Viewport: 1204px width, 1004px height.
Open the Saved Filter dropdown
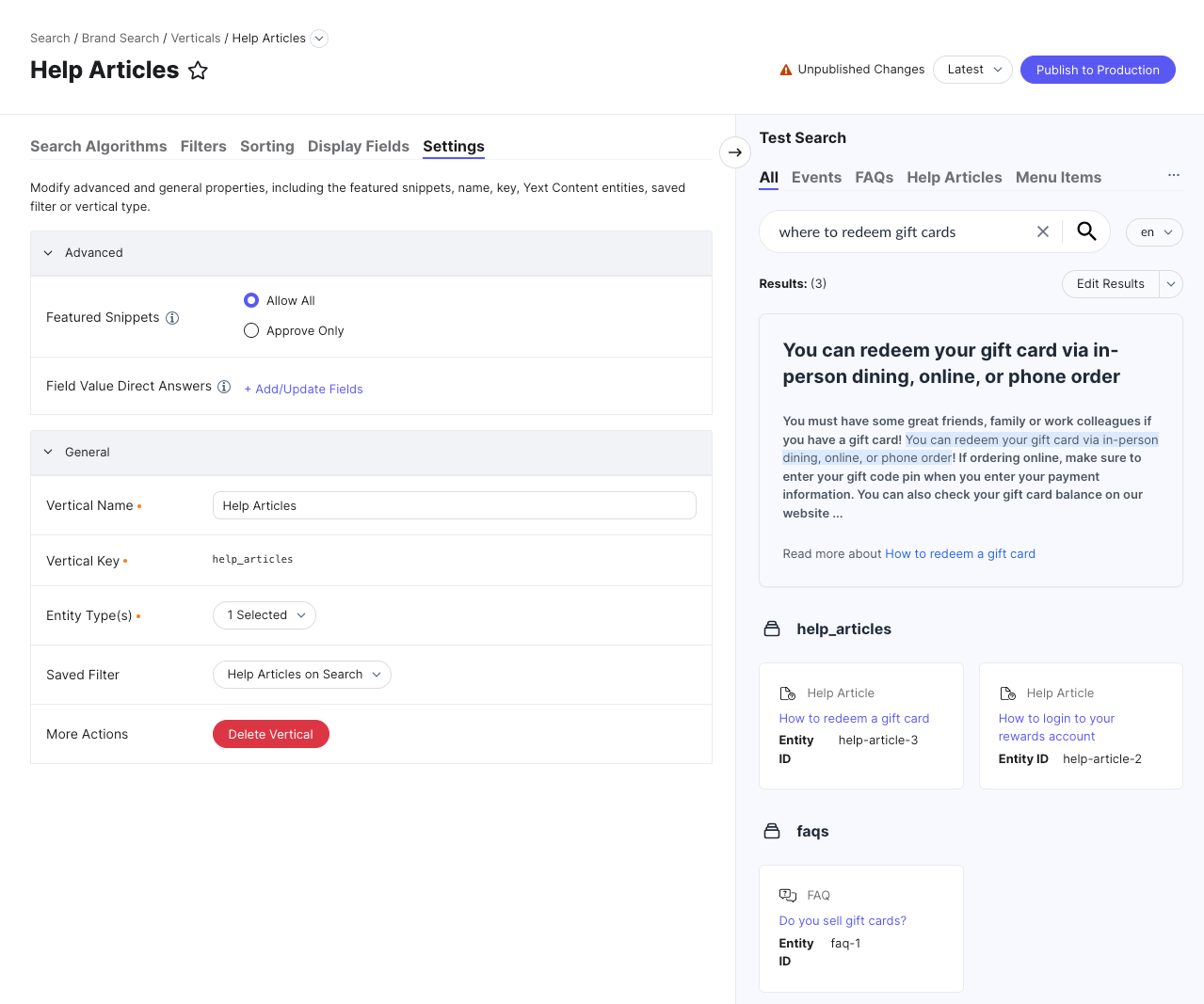(301, 675)
